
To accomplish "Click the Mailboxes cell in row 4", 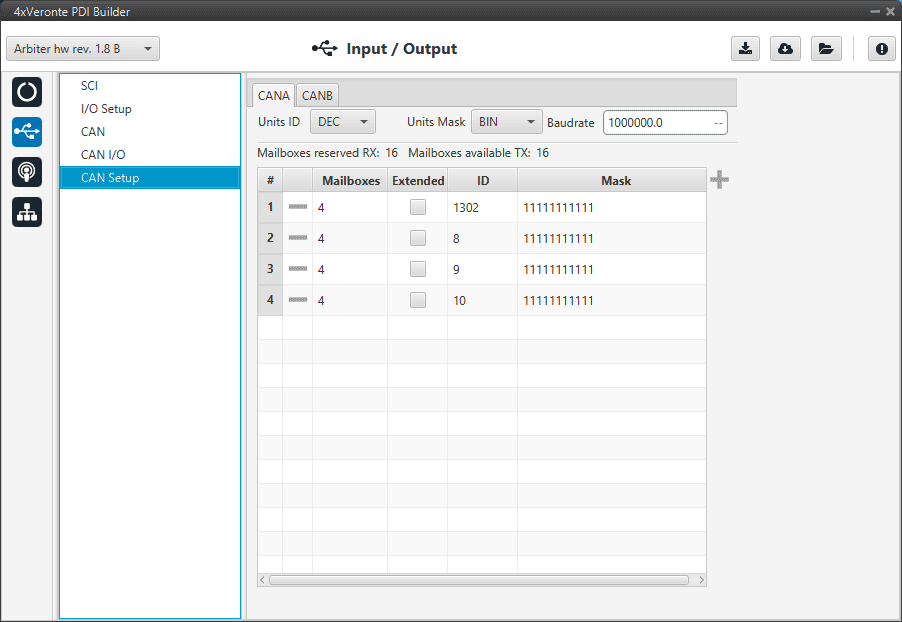I will click(x=350, y=300).
